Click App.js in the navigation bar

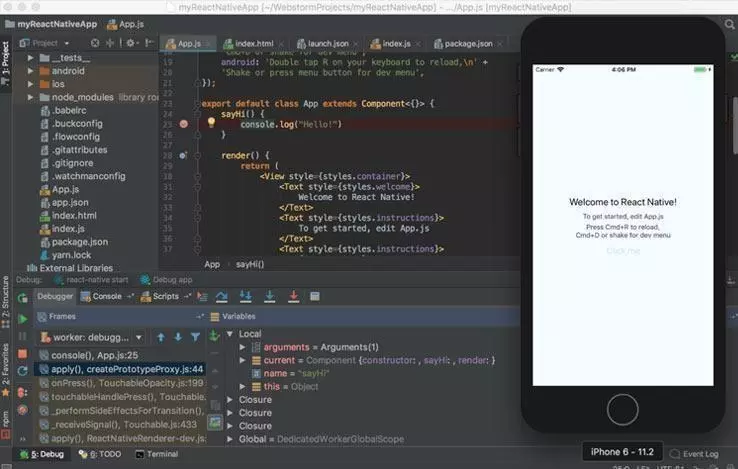coord(126,24)
